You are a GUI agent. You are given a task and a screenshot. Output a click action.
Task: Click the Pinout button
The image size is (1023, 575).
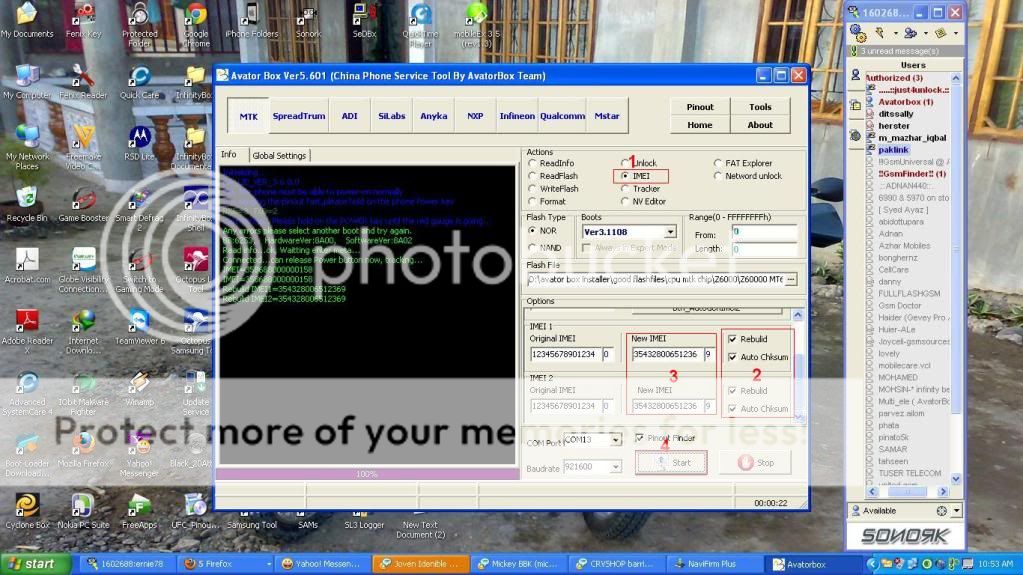pyautogui.click(x=700, y=107)
